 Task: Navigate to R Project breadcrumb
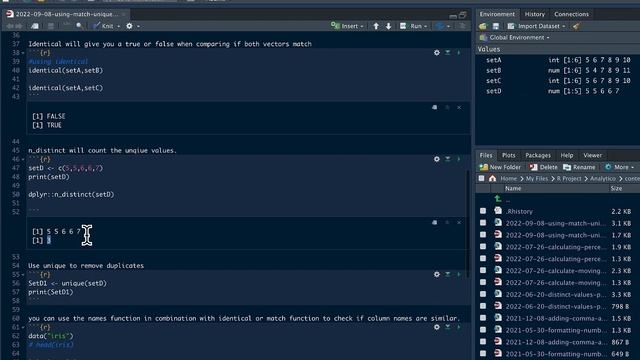[x=569, y=179]
